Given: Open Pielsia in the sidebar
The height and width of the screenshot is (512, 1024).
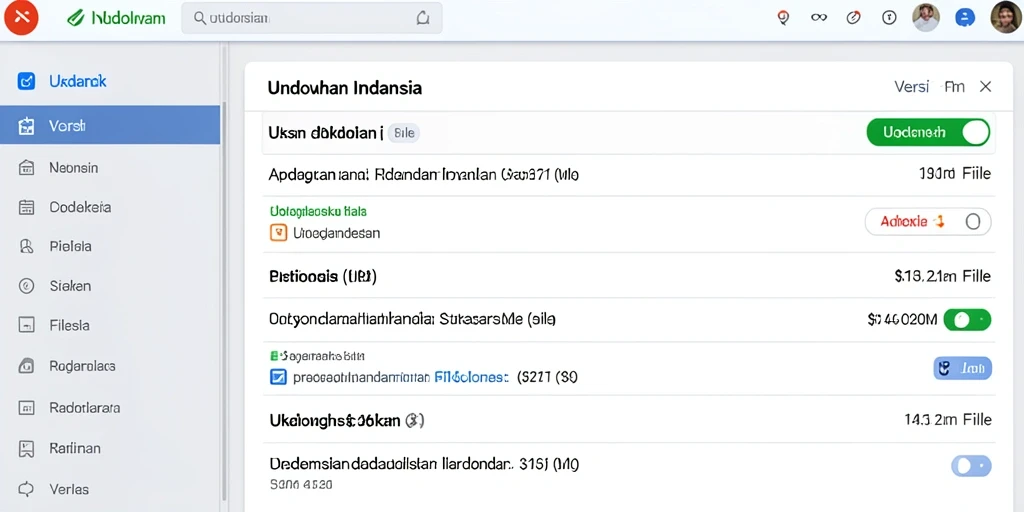Looking at the screenshot, I should [71, 246].
